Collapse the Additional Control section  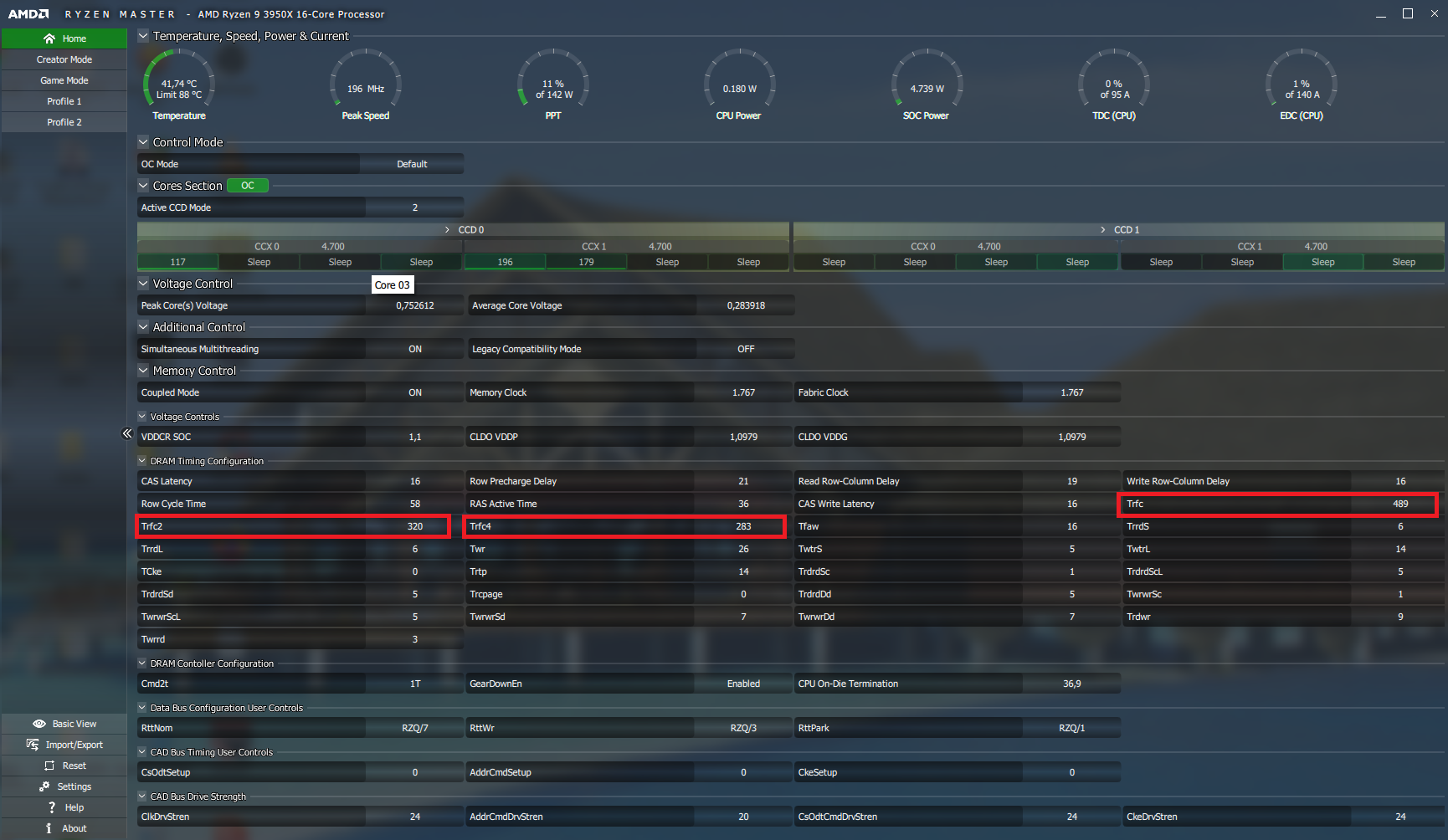[143, 327]
